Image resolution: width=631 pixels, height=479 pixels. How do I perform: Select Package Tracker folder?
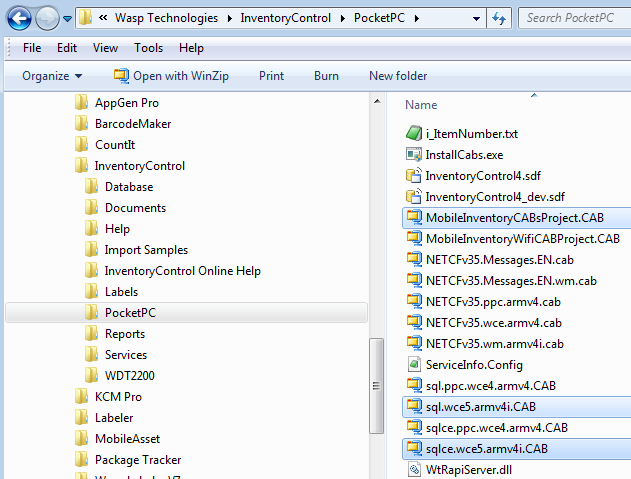(138, 460)
